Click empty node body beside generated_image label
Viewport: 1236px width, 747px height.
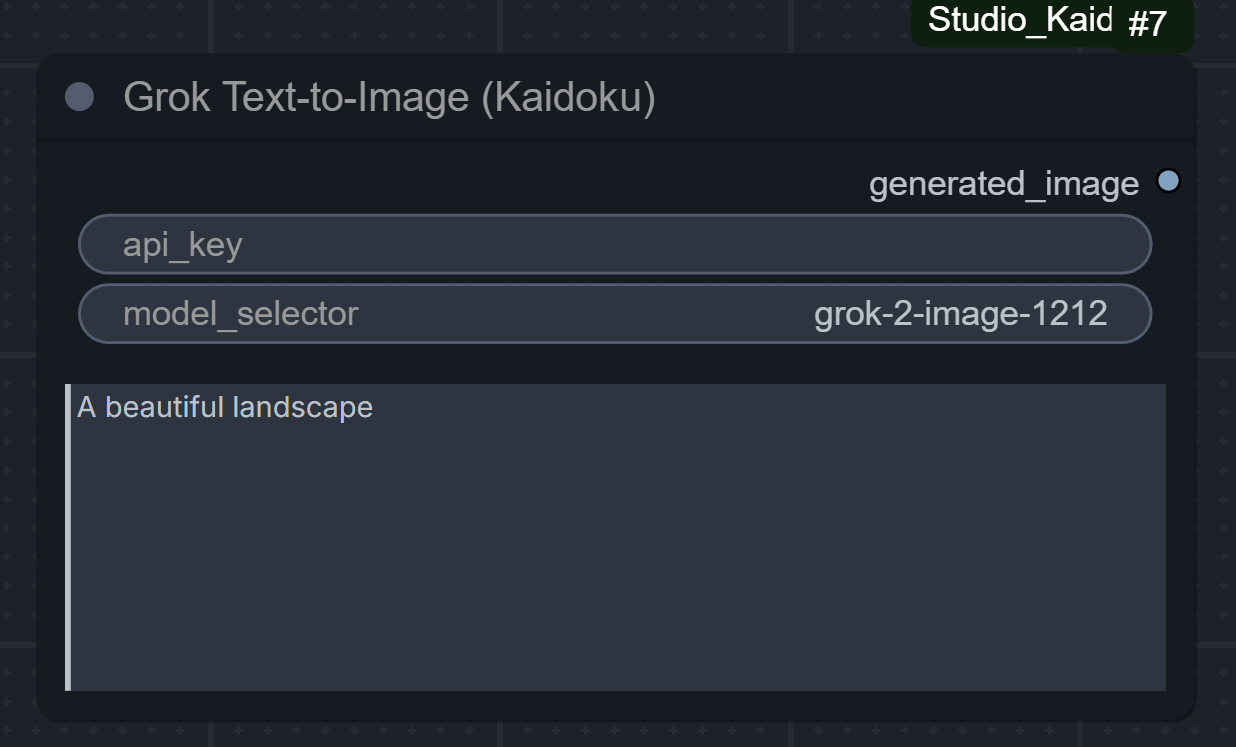coord(450,183)
